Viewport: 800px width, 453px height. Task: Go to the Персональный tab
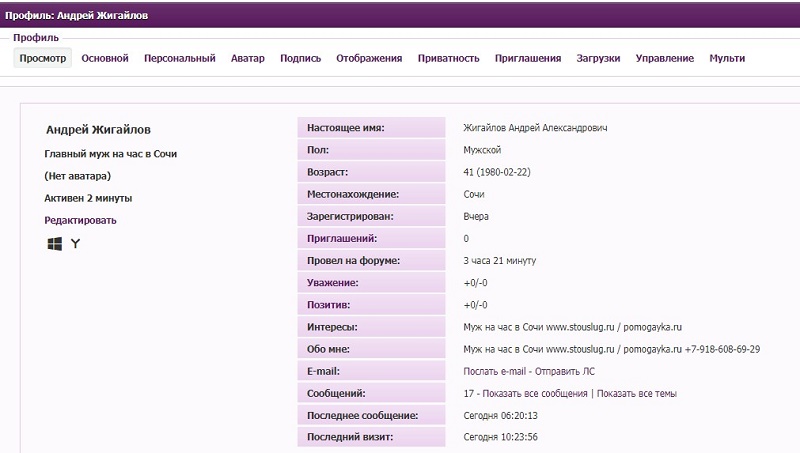[x=180, y=58]
